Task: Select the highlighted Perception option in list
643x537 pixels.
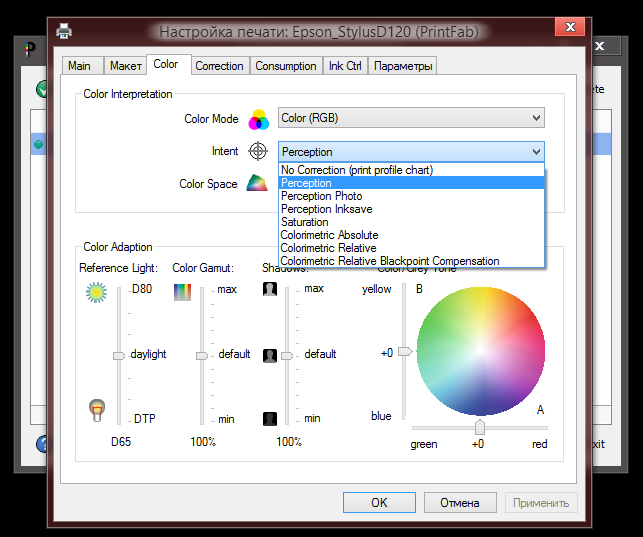Action: [x=411, y=183]
